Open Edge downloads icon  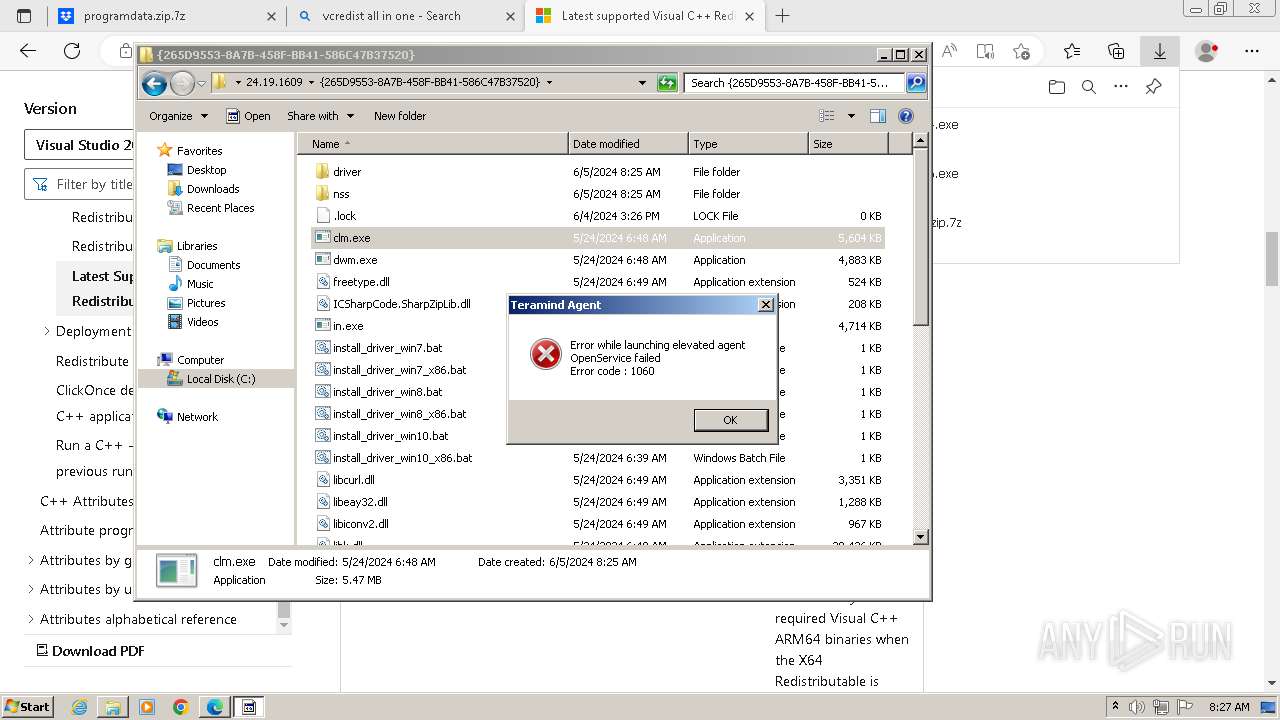click(1160, 51)
